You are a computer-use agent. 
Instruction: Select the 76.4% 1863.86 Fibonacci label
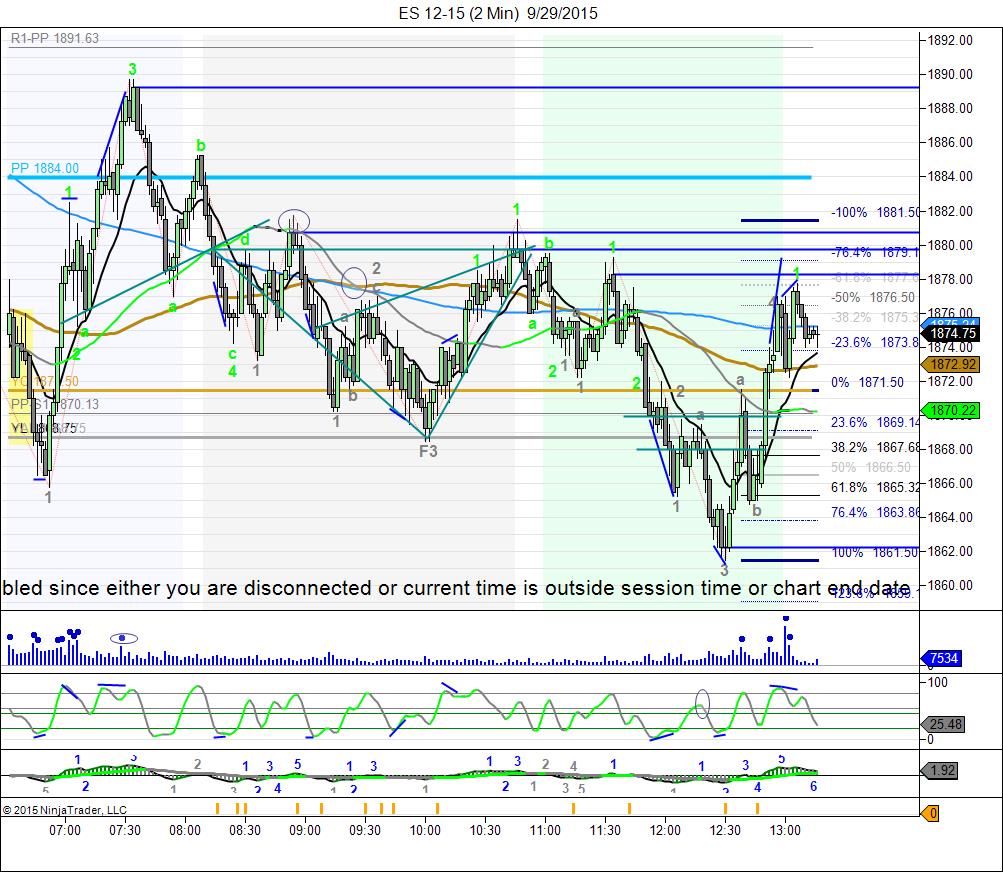(x=875, y=512)
